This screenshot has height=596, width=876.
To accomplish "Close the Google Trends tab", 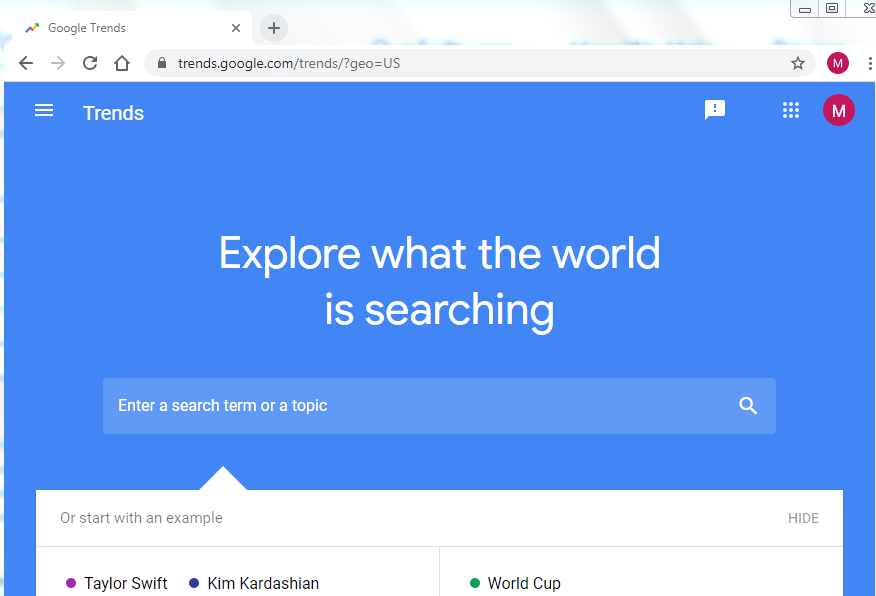I will (236, 28).
